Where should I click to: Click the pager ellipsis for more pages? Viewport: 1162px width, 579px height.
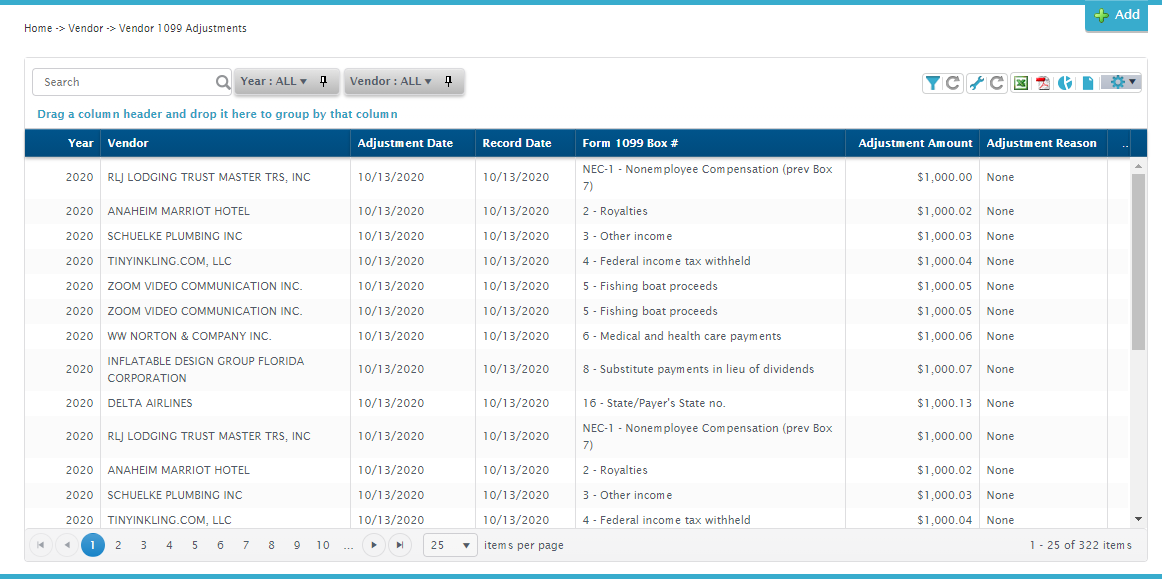click(x=348, y=546)
